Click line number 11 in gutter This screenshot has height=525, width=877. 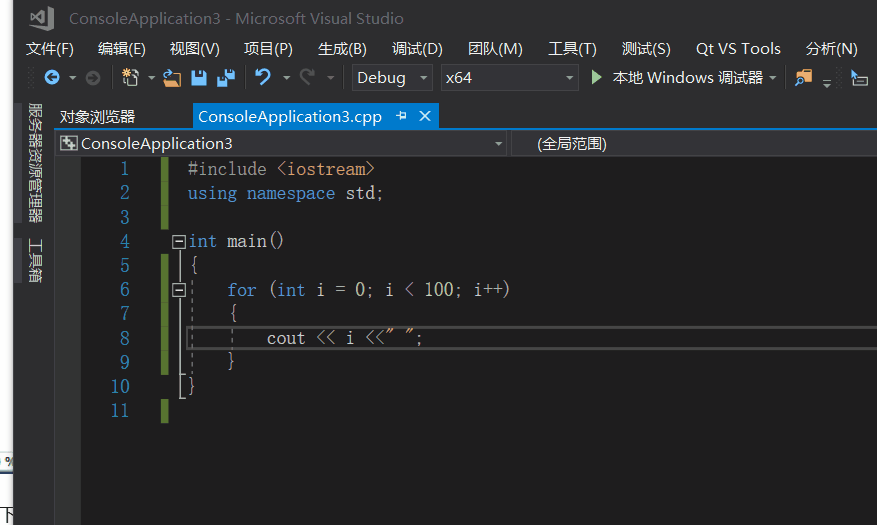[x=120, y=411]
